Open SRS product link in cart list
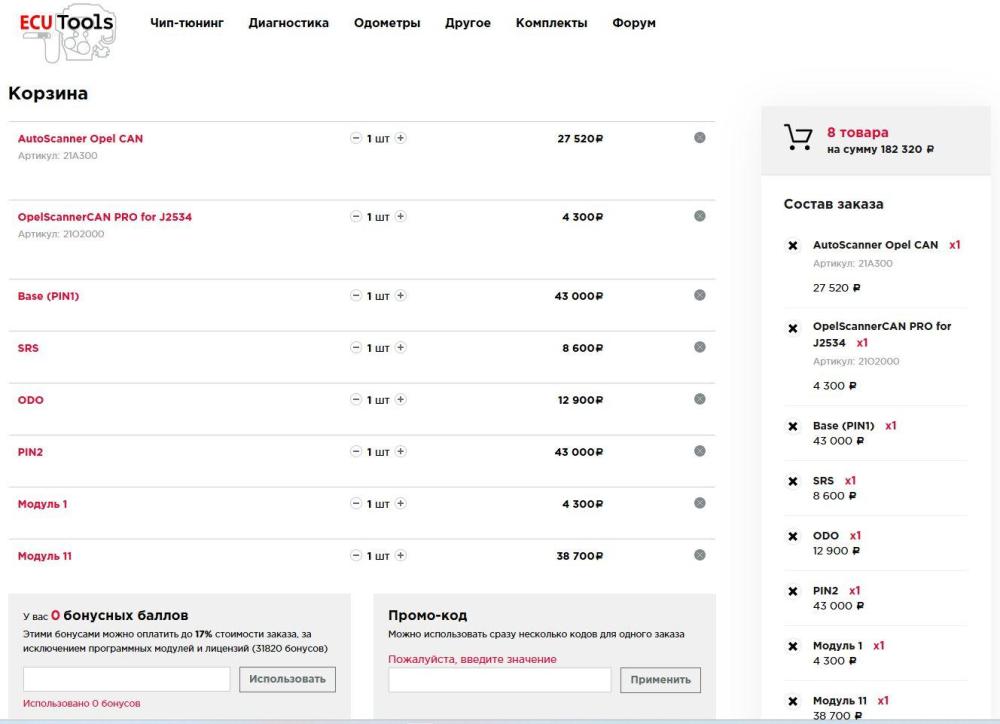The height and width of the screenshot is (724, 1000). tap(28, 348)
